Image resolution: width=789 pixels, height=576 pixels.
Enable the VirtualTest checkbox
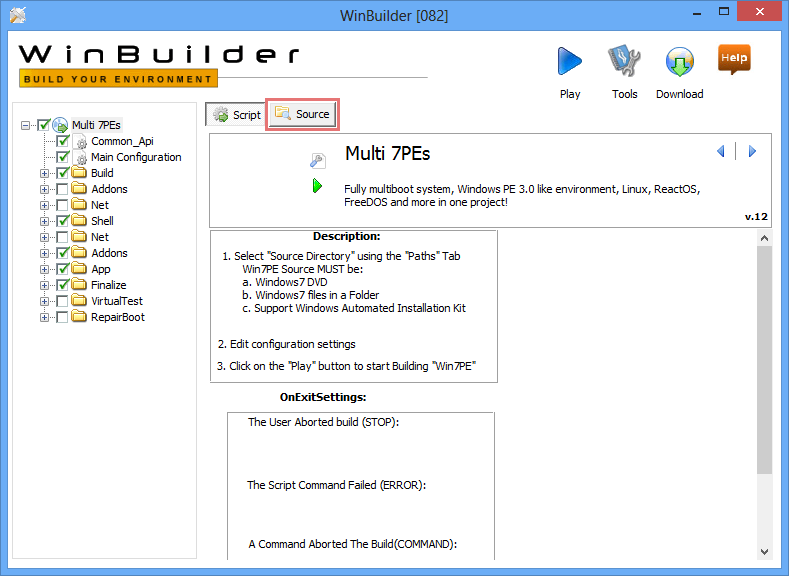[x=62, y=301]
